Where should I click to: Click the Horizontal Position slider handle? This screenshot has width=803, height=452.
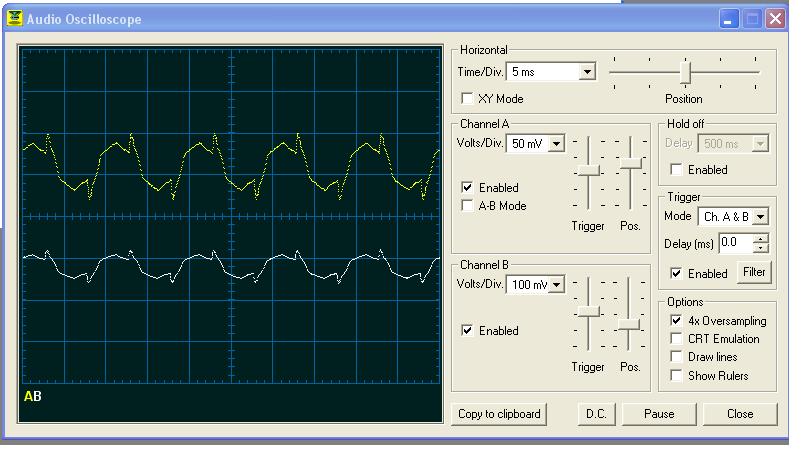pos(685,72)
